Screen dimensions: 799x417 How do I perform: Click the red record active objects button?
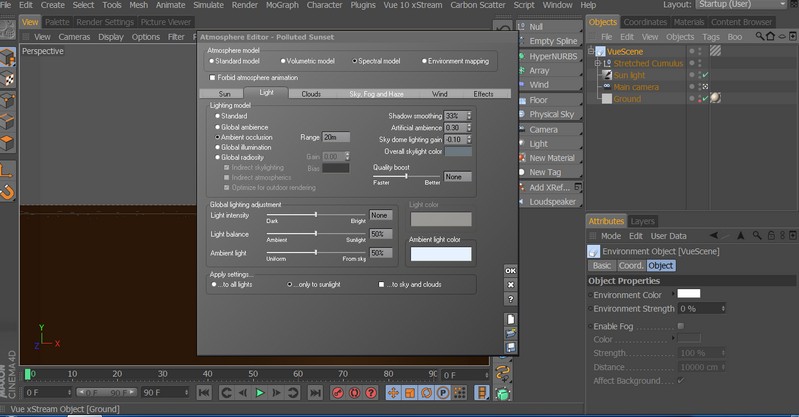pos(337,393)
